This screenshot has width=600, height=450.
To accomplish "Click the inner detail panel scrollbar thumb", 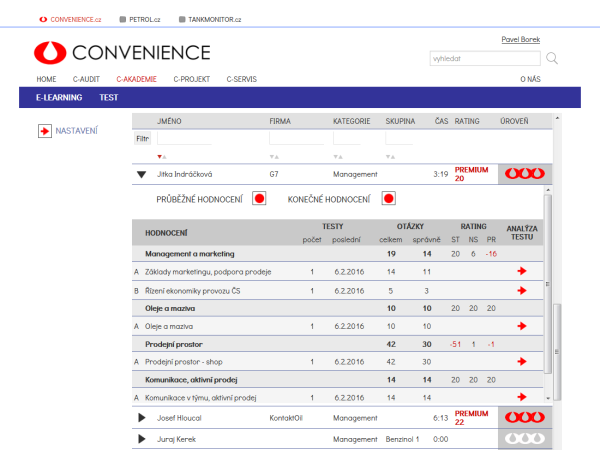I will (x=548, y=284).
